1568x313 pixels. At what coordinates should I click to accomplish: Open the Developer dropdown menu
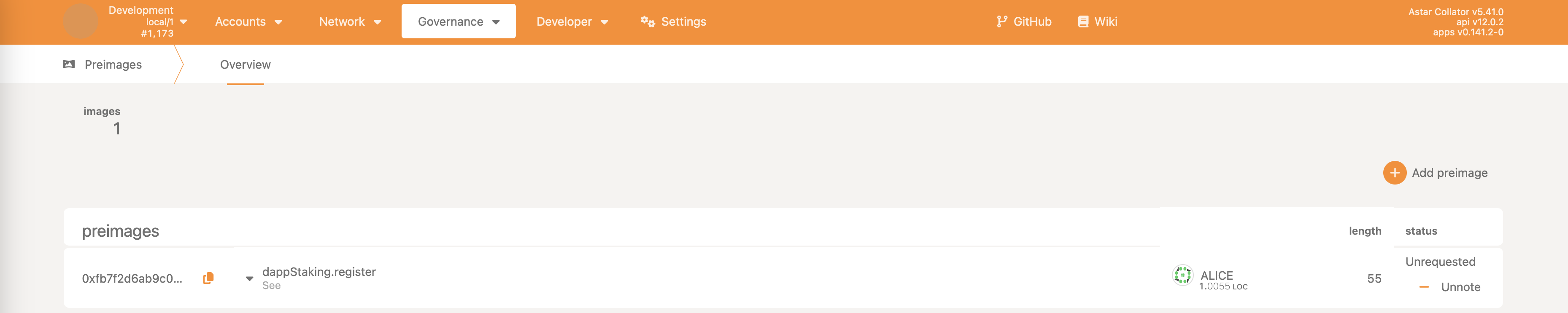click(572, 22)
